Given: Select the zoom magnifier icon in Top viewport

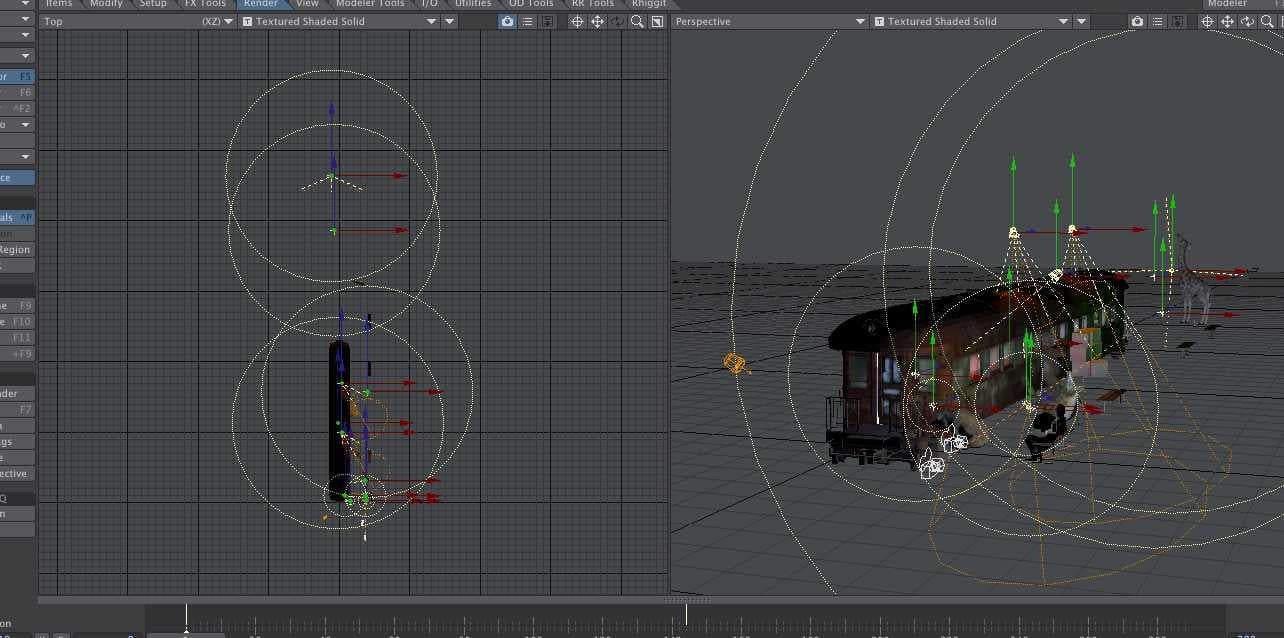Looking at the screenshot, I should coord(637,21).
